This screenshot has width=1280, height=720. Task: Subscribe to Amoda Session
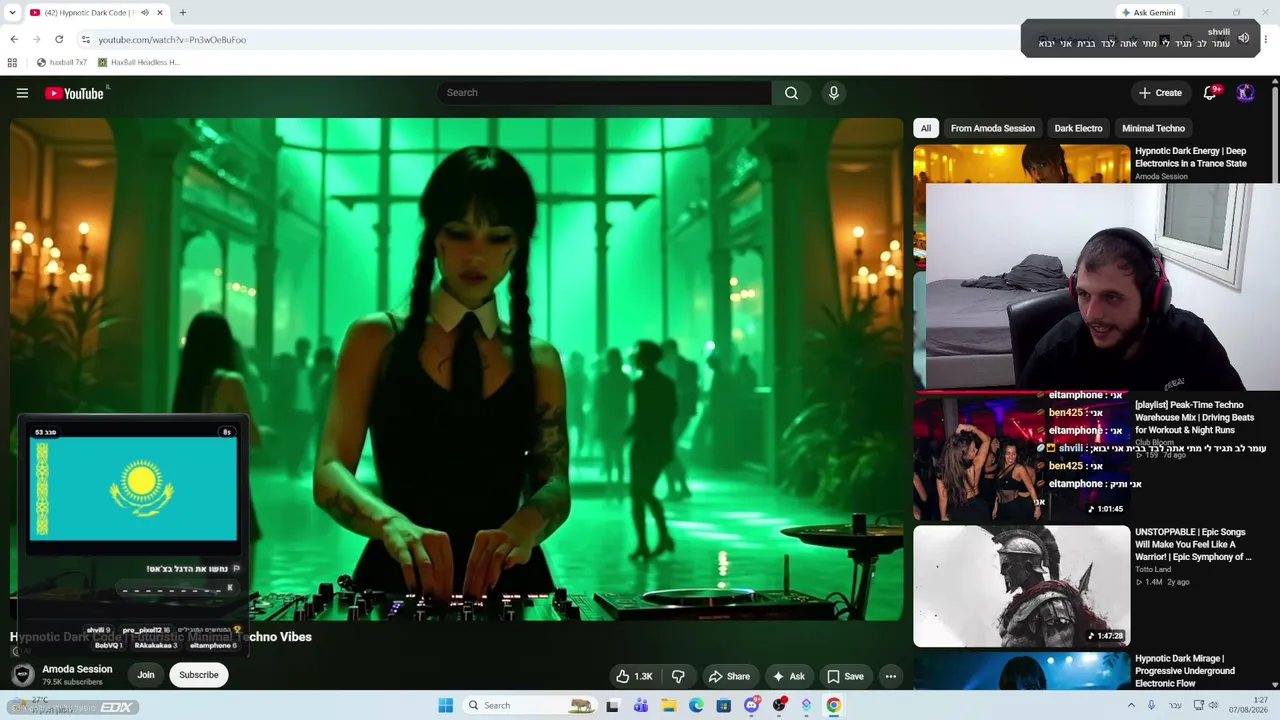click(x=198, y=675)
